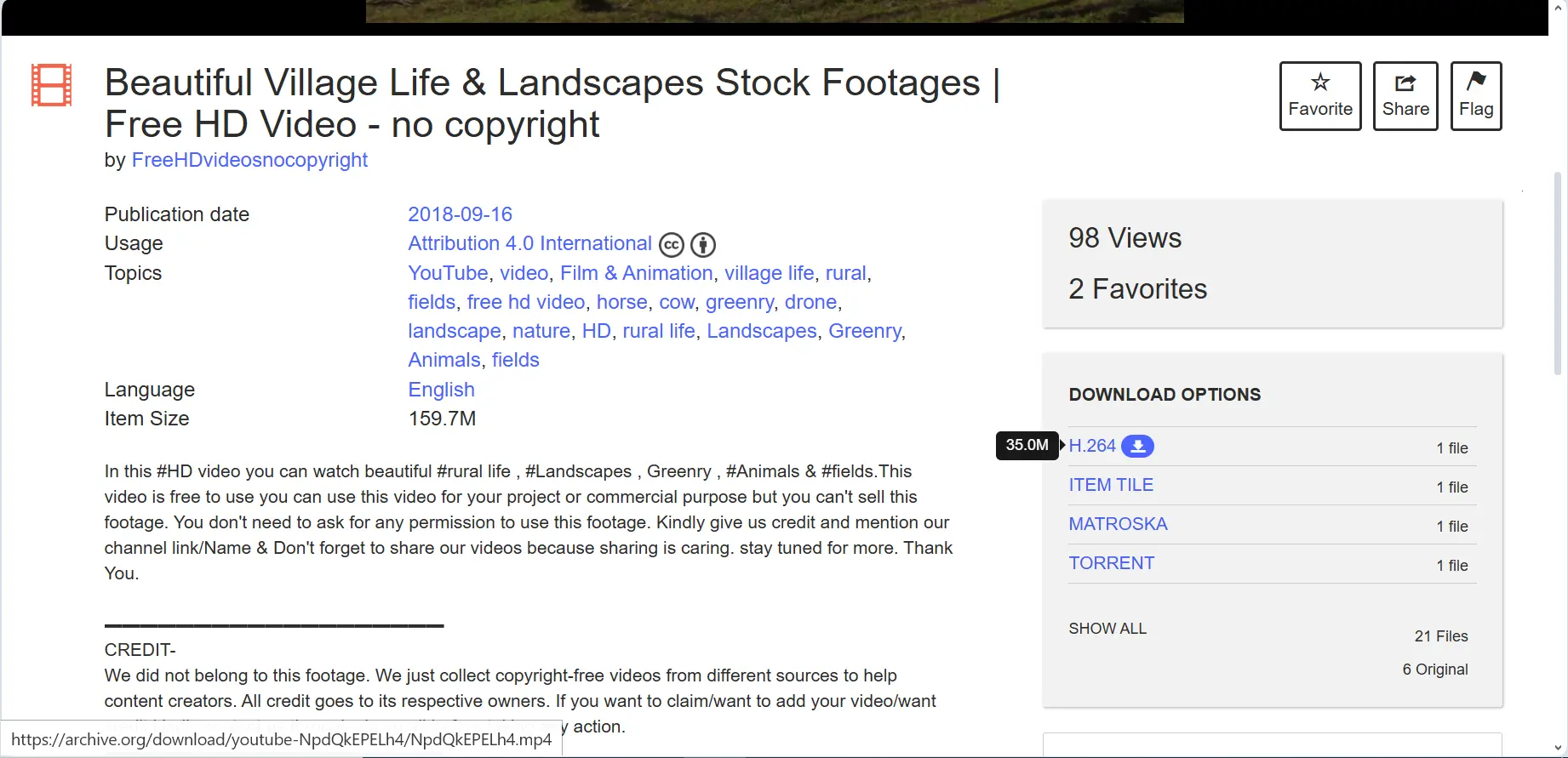Select the YouTube topic tag

click(448, 273)
